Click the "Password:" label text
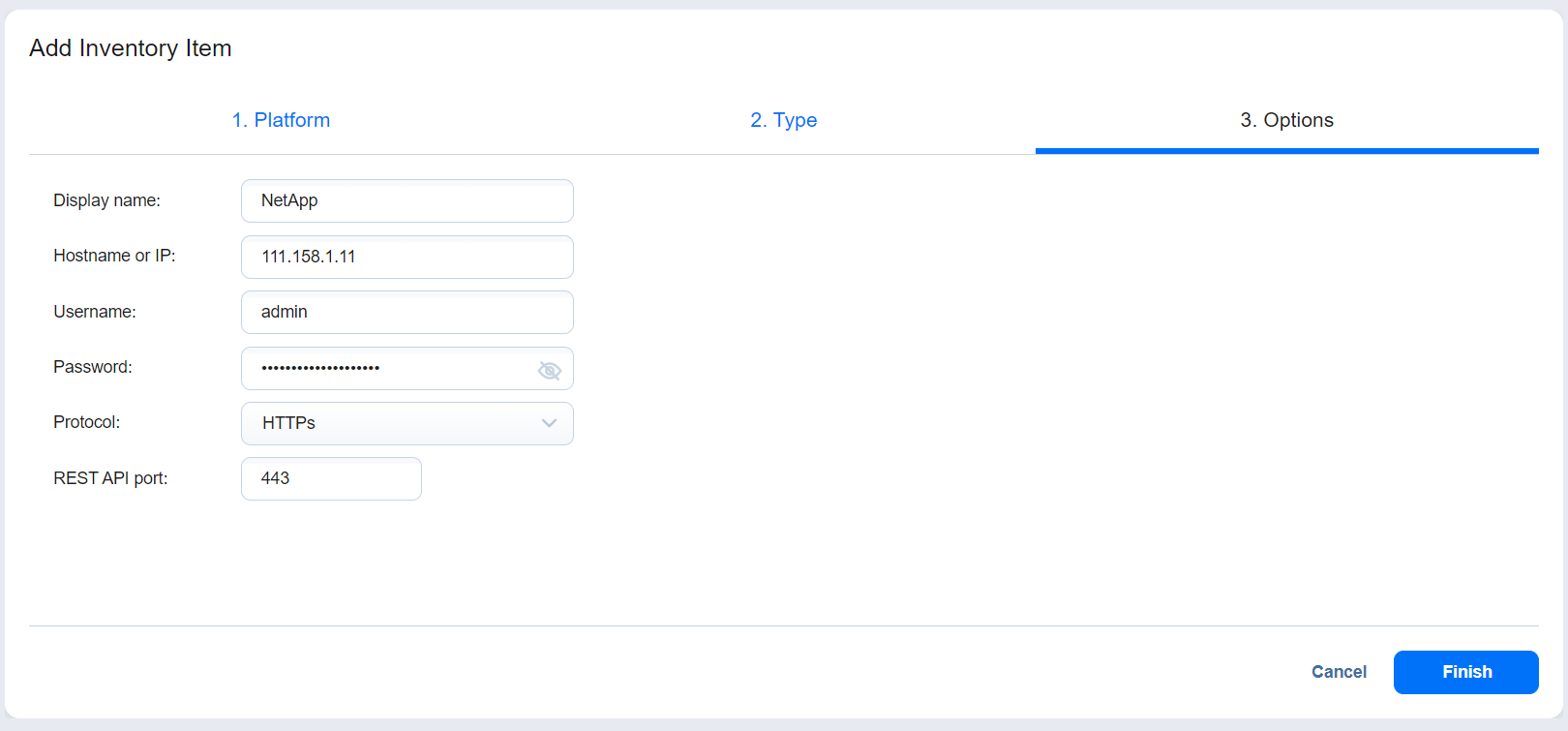Screen dimensions: 1568x731 pyautogui.click(x=93, y=367)
